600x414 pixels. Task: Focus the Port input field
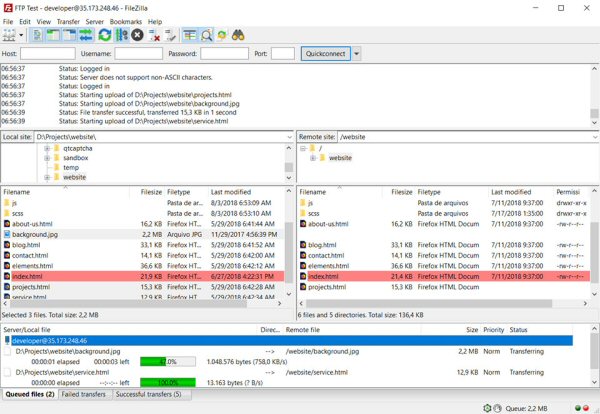point(283,54)
